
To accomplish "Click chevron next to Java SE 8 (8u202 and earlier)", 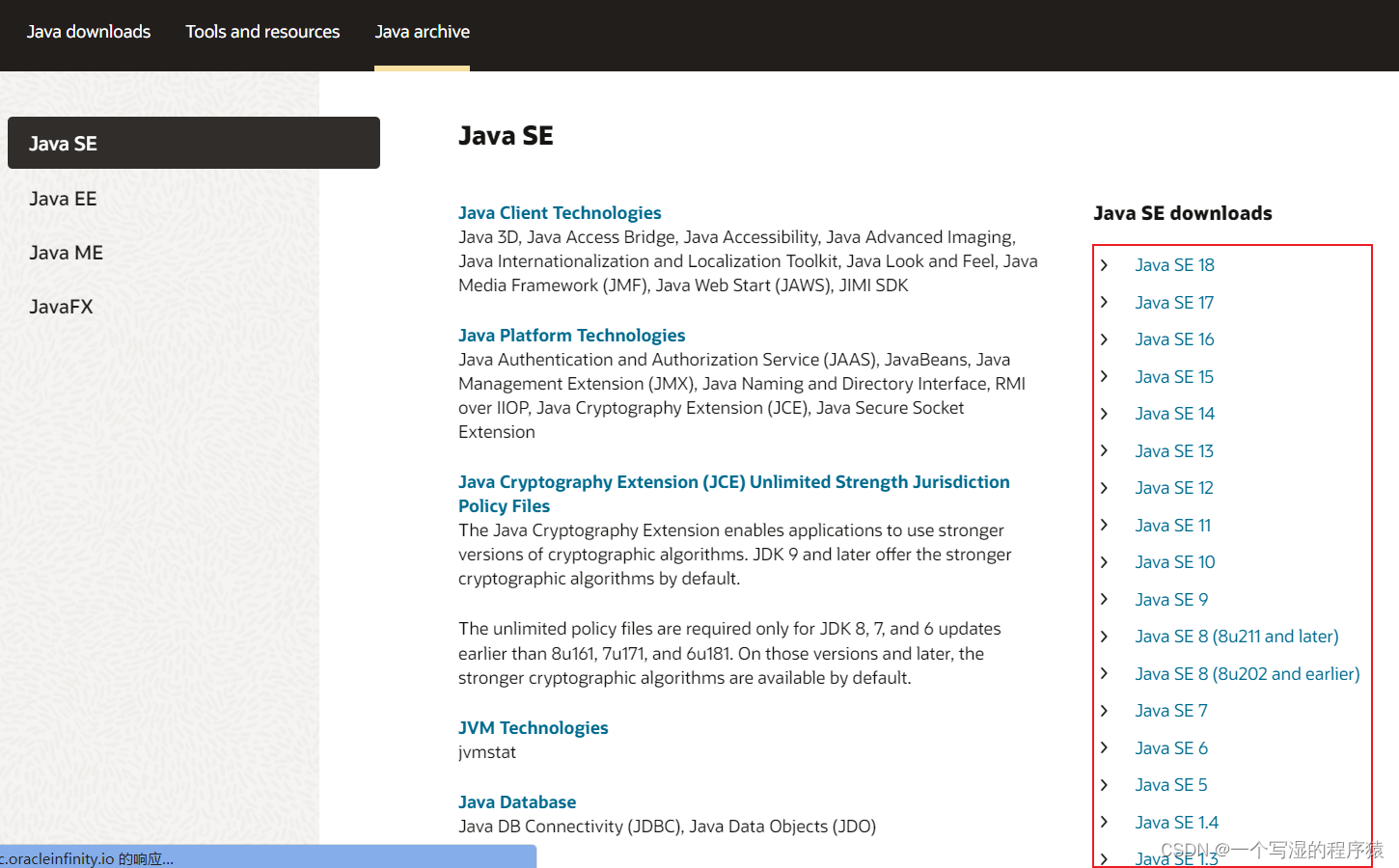I will click(1105, 673).
